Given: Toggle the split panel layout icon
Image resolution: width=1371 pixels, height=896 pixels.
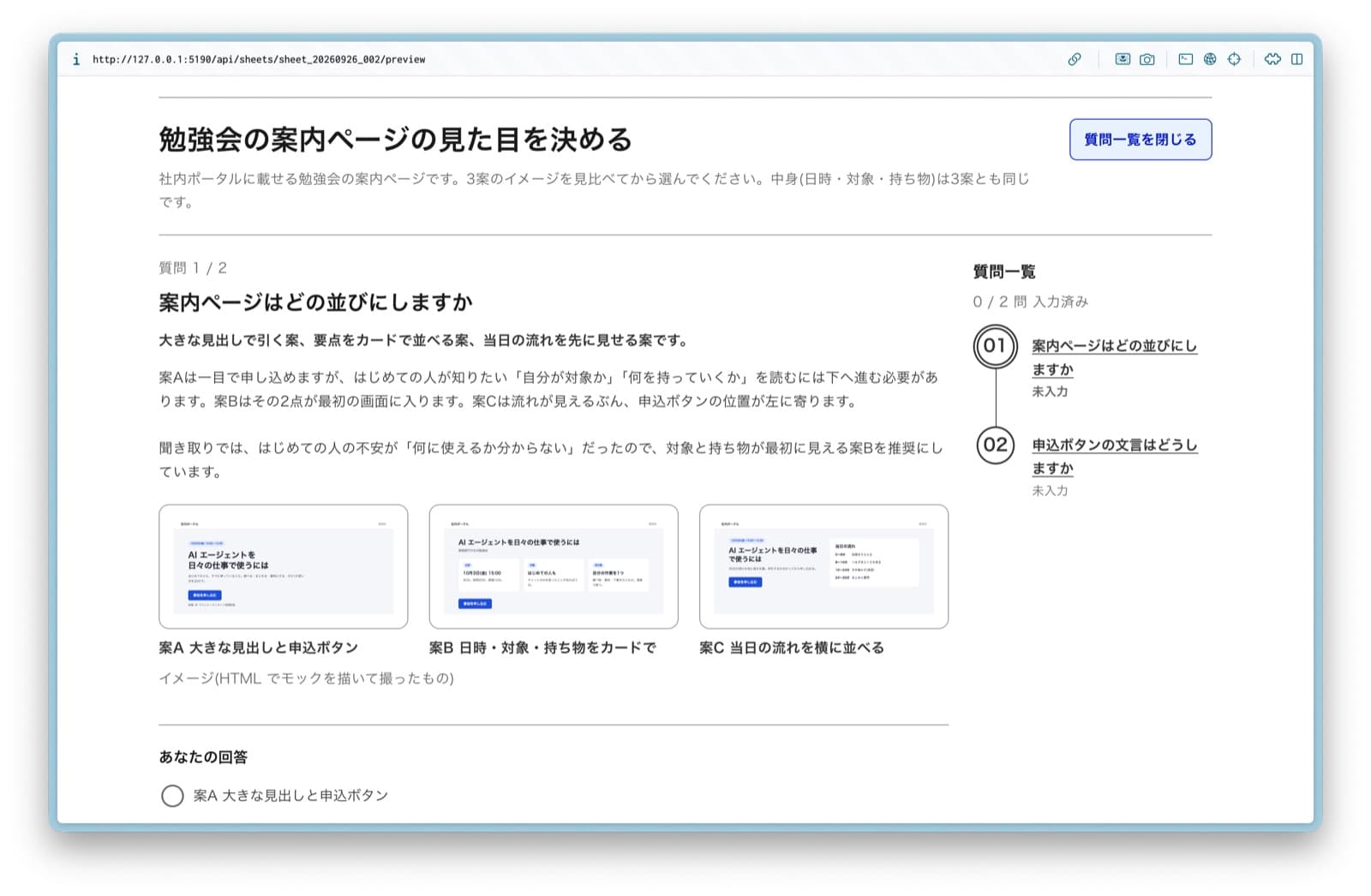Looking at the screenshot, I should (x=1297, y=59).
